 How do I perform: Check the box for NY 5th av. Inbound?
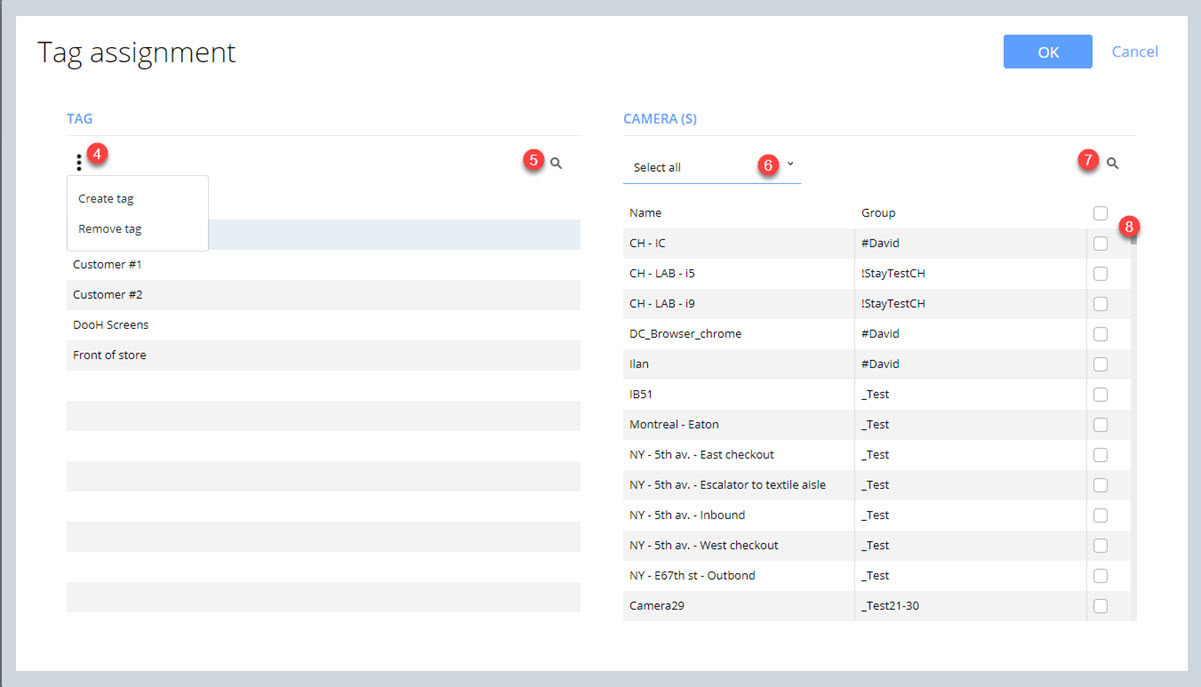coord(1101,515)
